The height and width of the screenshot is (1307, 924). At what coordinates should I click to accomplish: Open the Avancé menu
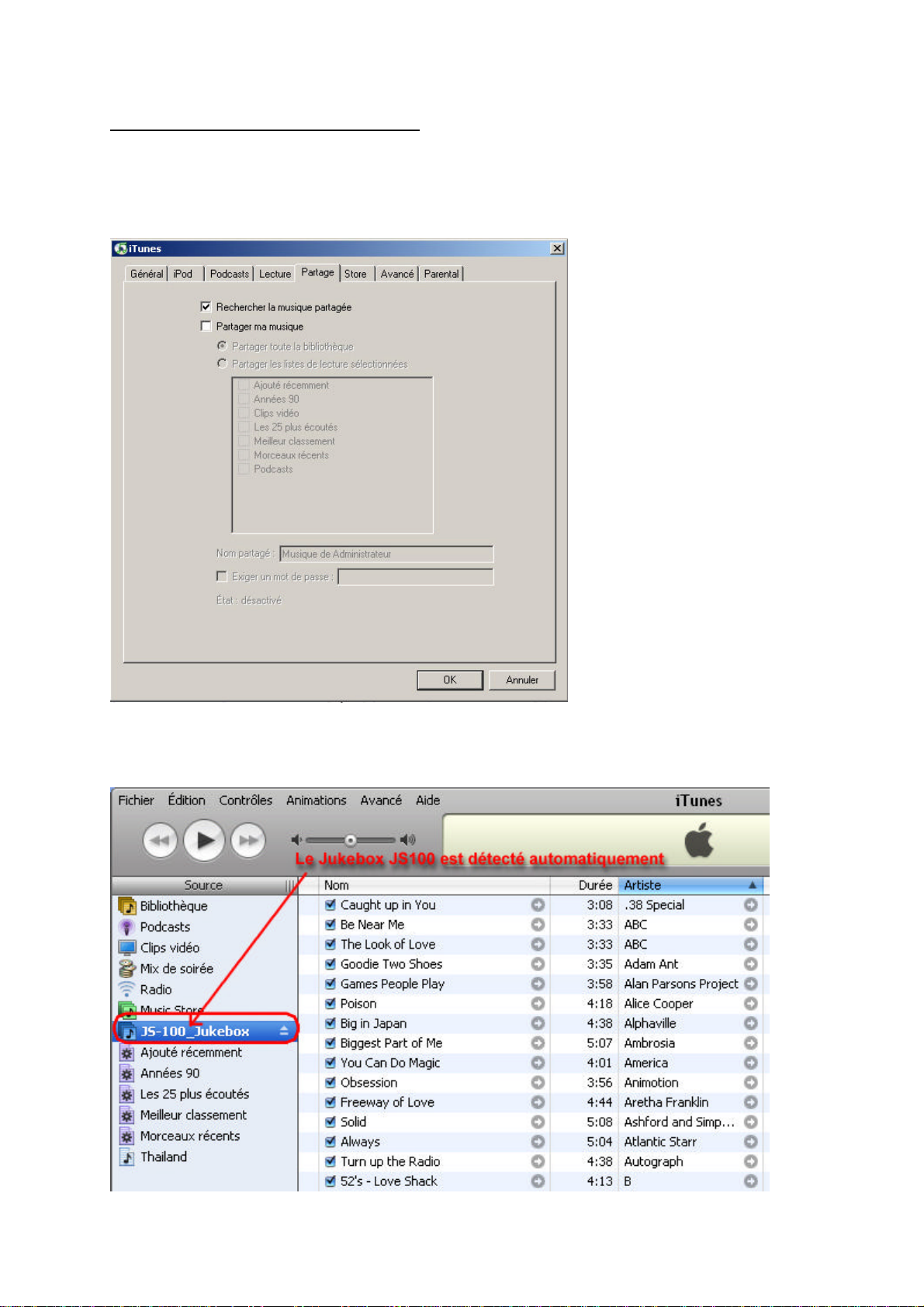click(x=381, y=800)
